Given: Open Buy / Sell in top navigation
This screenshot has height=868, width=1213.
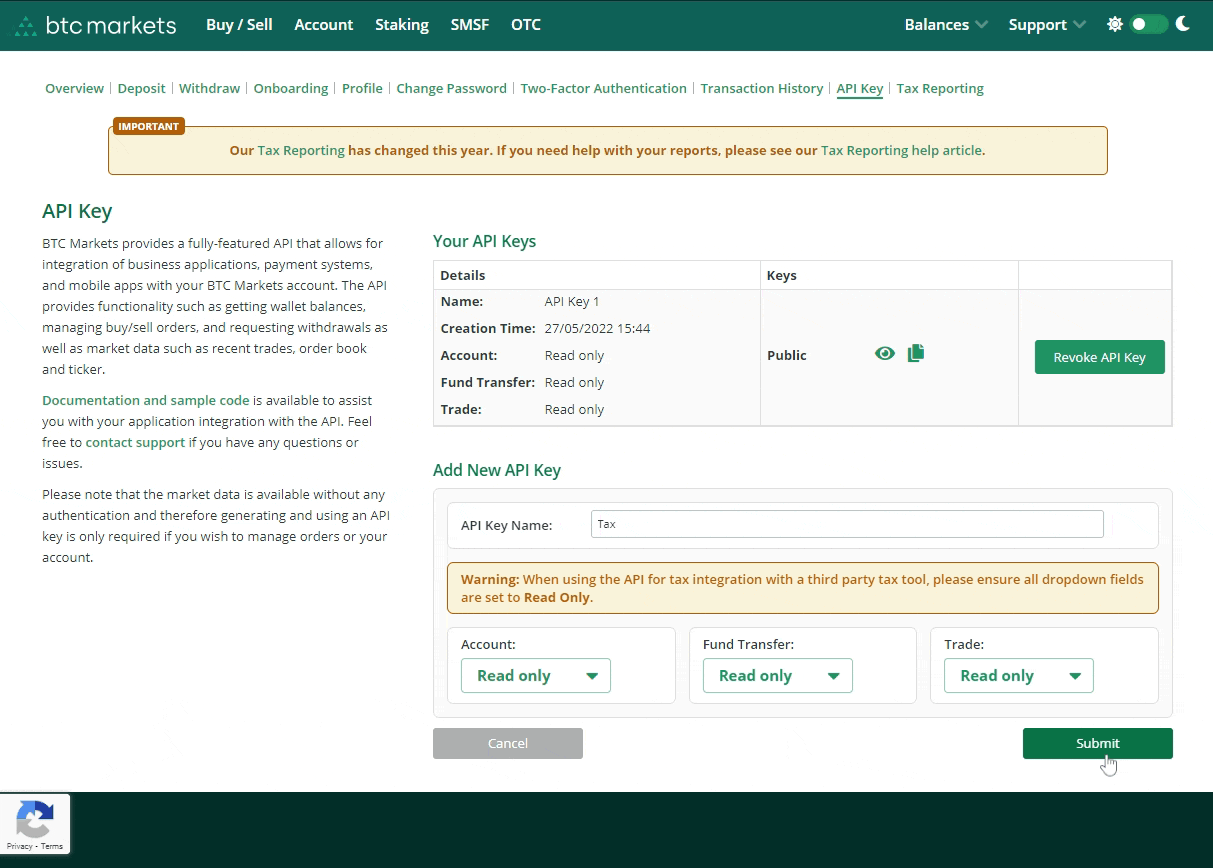Looking at the screenshot, I should click(x=239, y=25).
